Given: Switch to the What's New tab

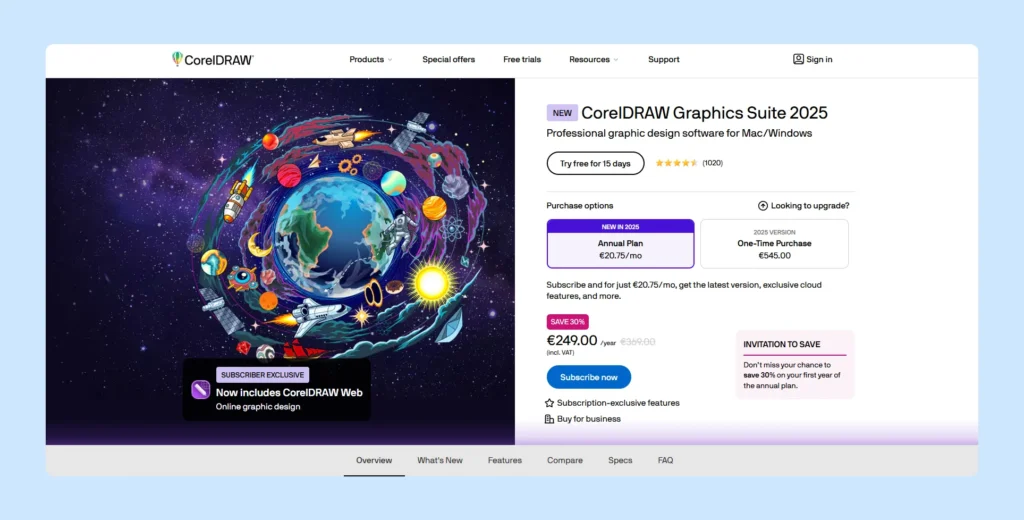Looking at the screenshot, I should (440, 461).
